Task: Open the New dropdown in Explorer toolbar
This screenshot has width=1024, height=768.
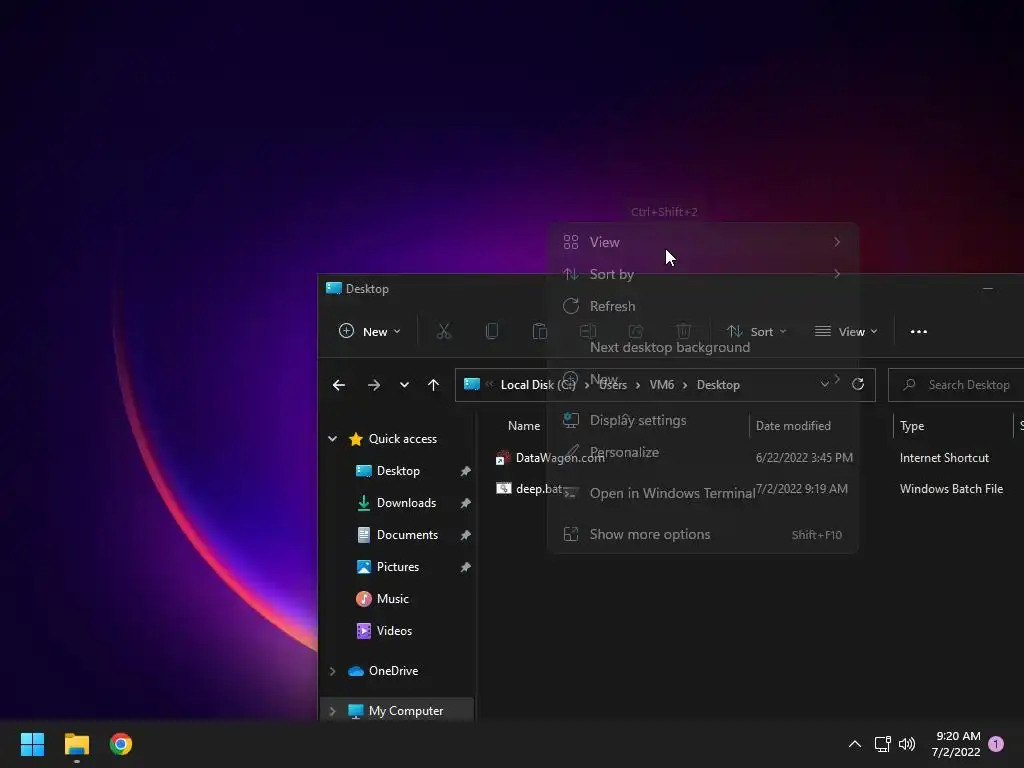Action: click(x=370, y=332)
